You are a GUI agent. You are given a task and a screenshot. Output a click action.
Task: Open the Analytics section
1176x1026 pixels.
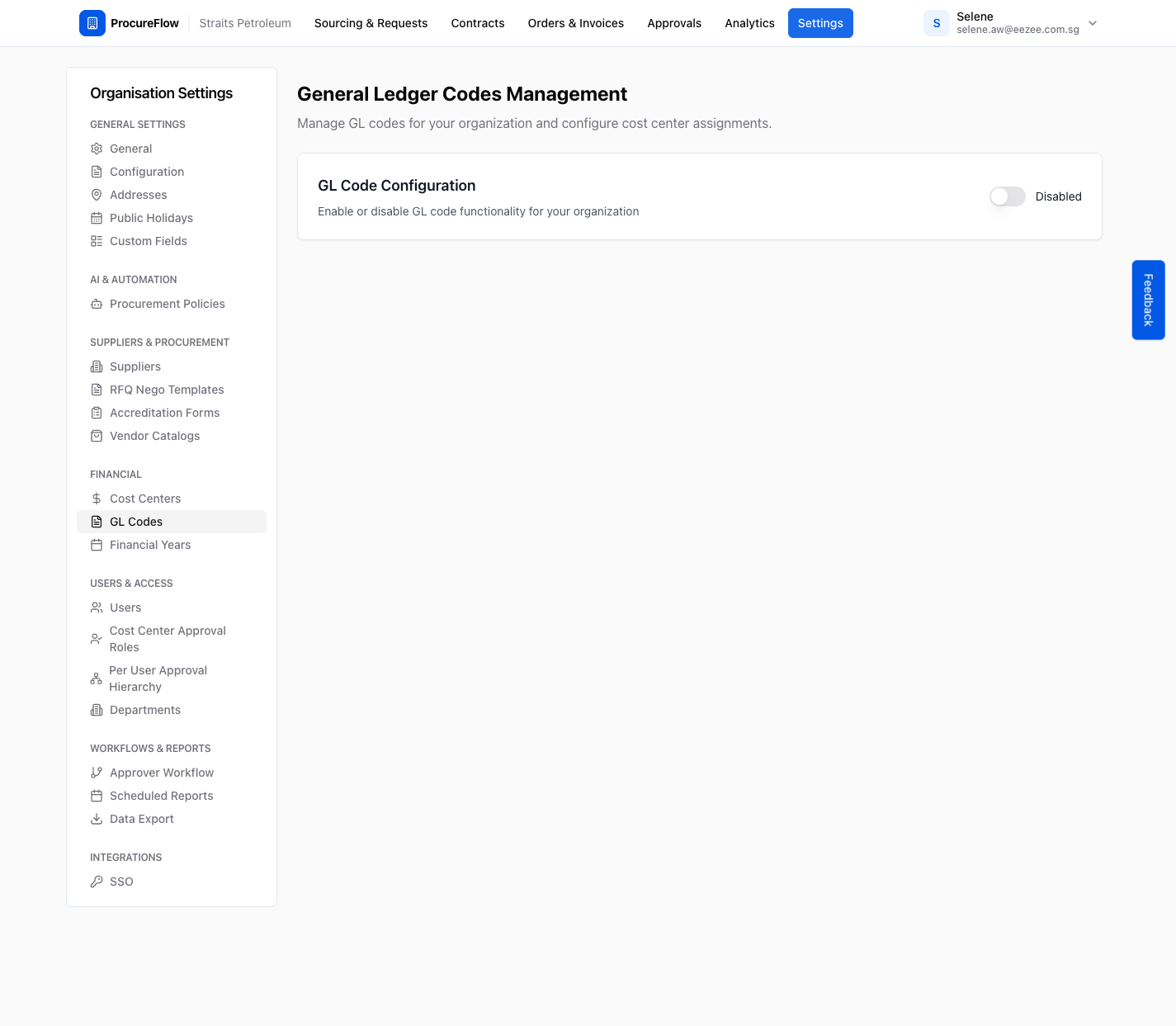(749, 23)
